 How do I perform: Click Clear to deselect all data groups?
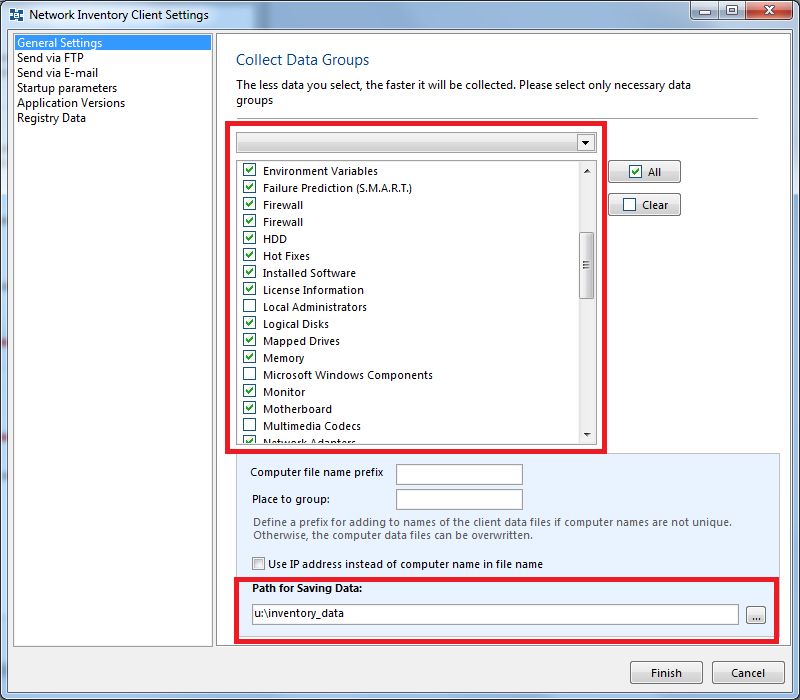[x=644, y=204]
